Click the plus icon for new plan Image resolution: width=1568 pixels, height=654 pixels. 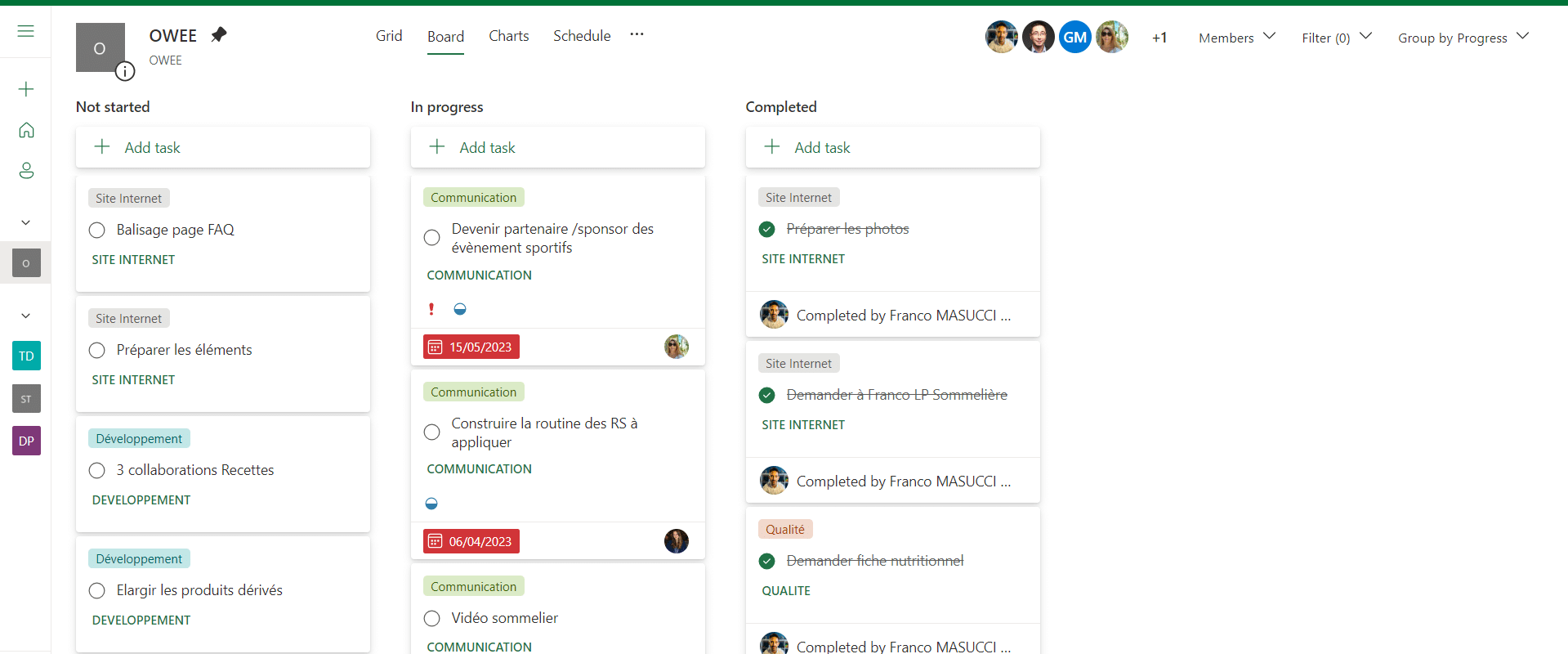pos(26,89)
